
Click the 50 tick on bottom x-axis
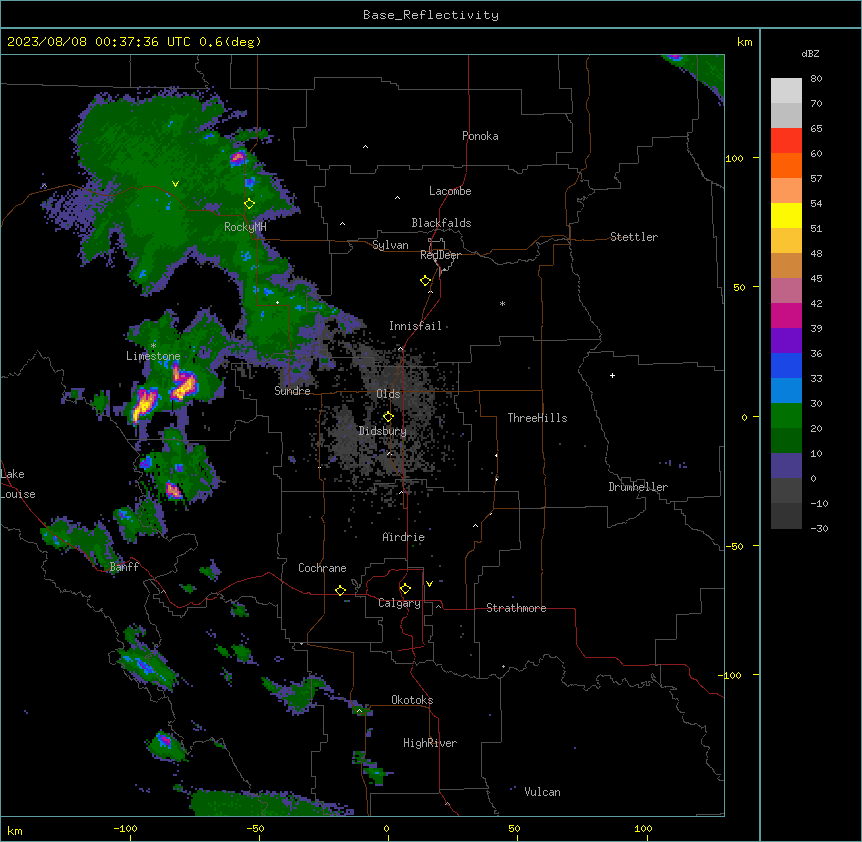514,828
